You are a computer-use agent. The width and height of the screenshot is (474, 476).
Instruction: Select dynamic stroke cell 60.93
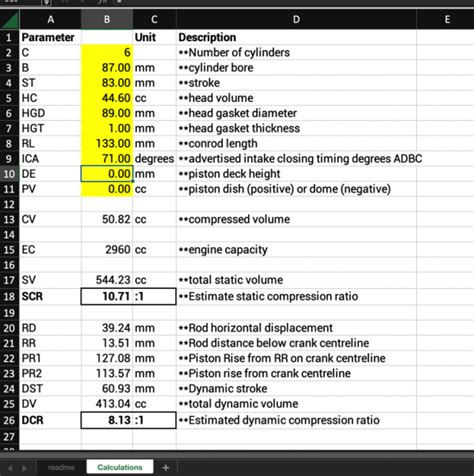coord(107,389)
